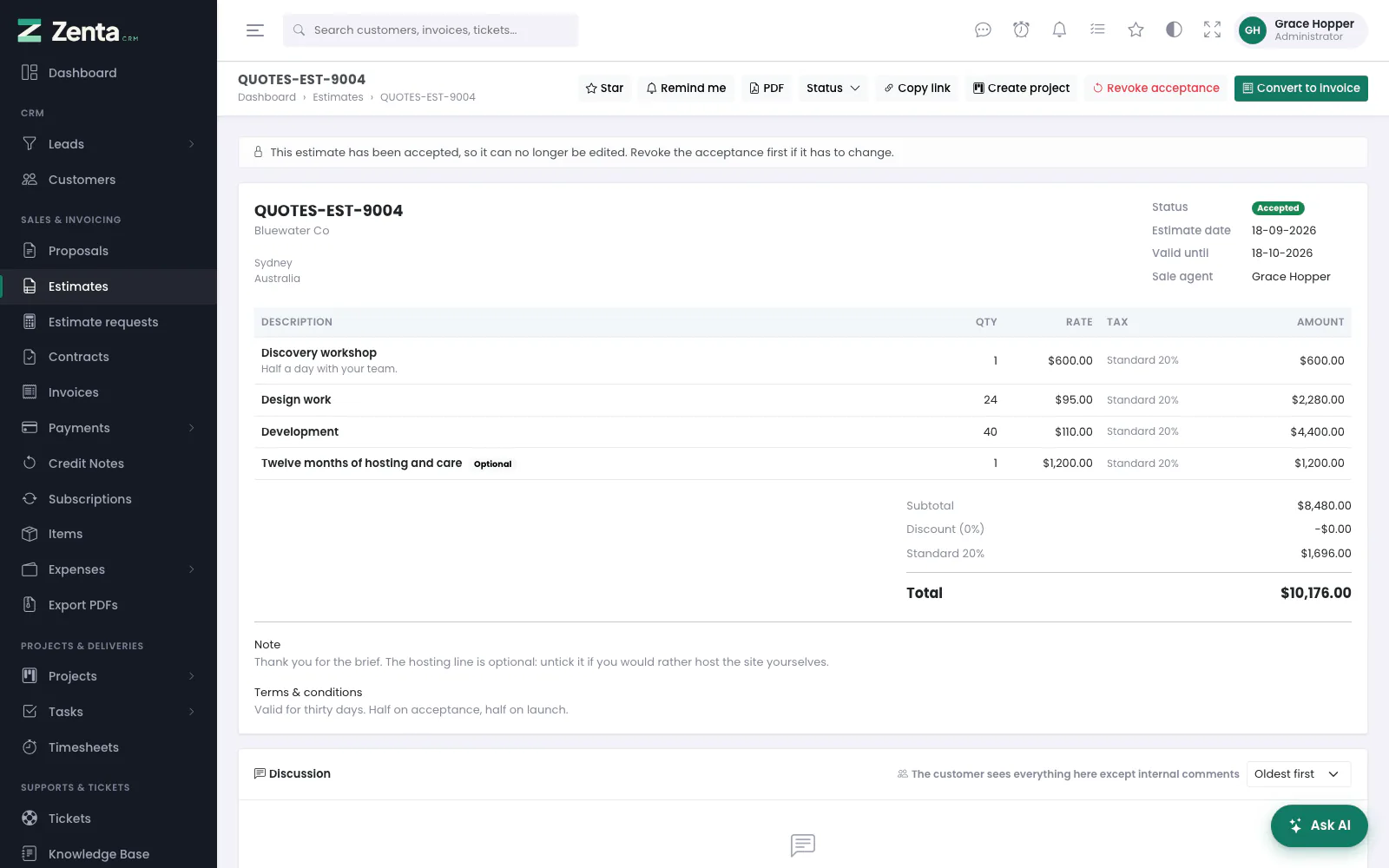Click Revoke acceptance

[1155, 89]
